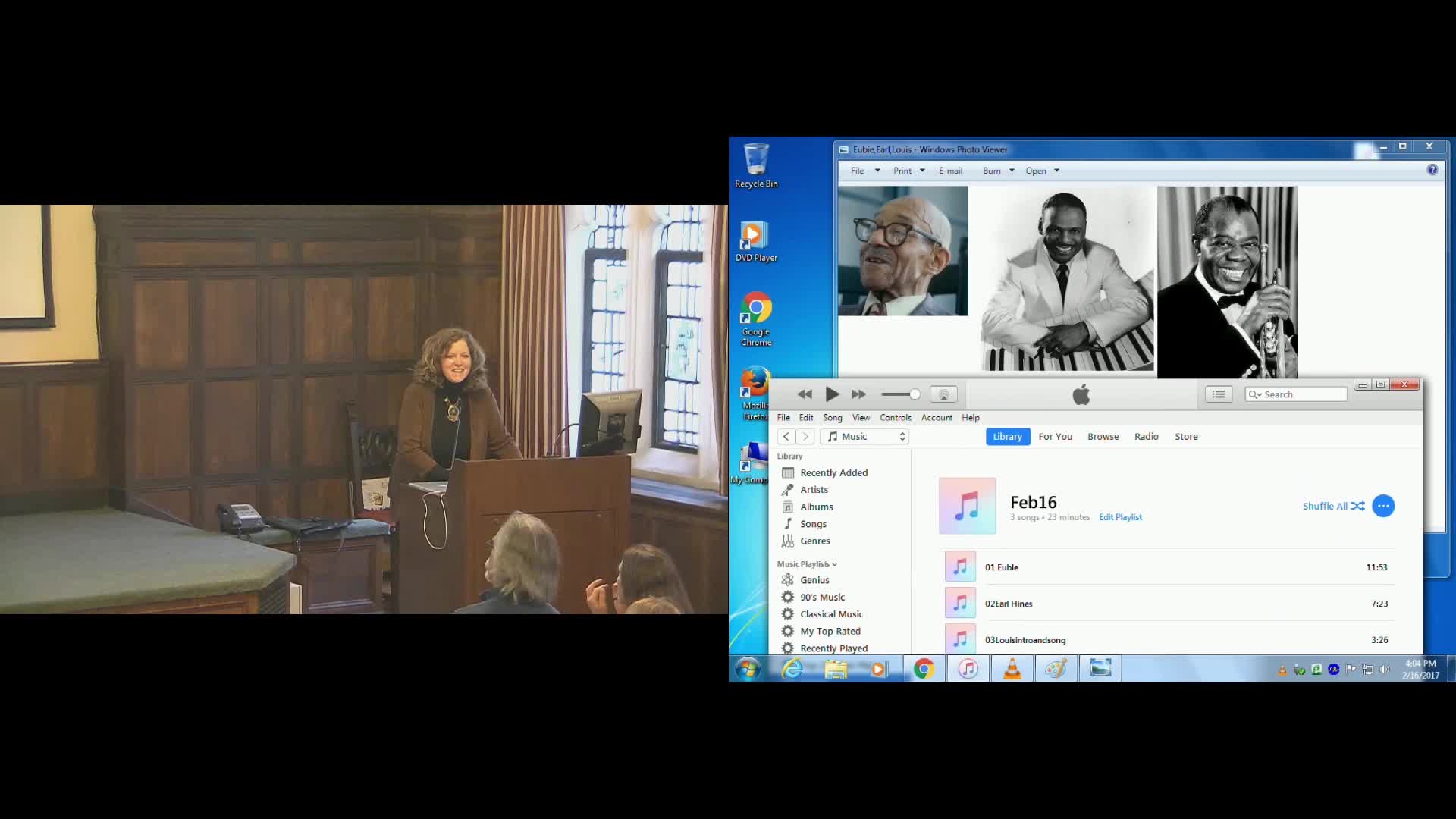Open the AirPlay output button

944,394
